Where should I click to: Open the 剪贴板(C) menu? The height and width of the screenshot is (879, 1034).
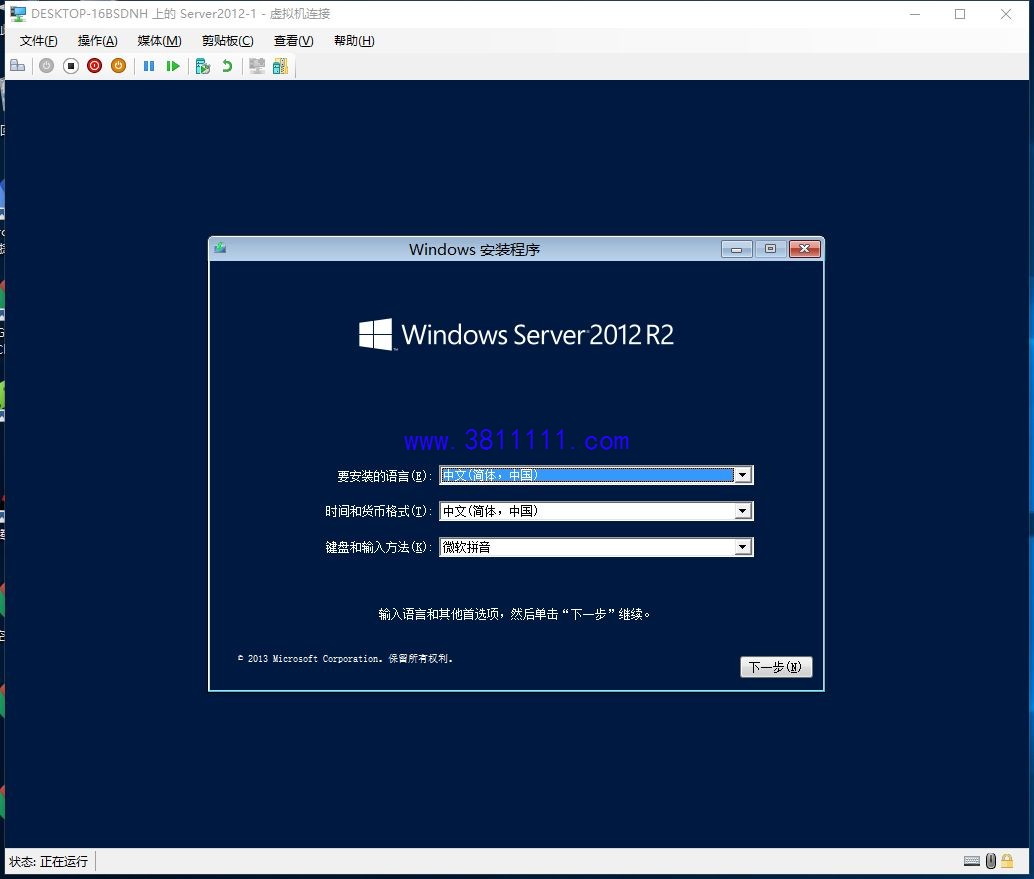click(228, 41)
